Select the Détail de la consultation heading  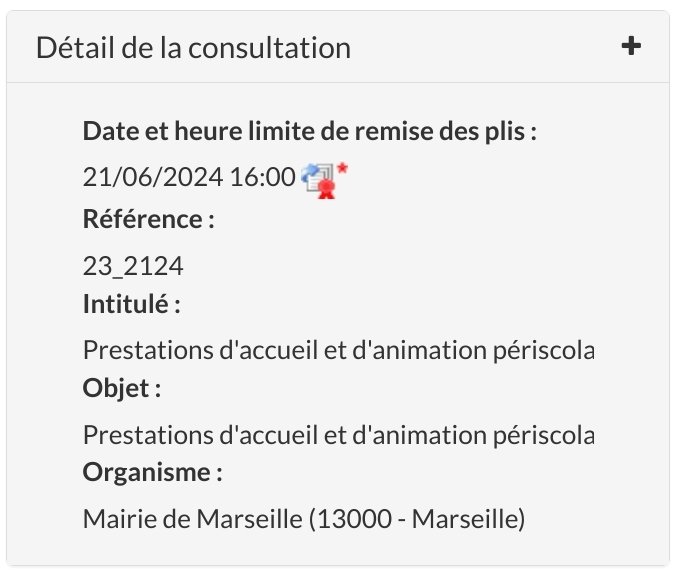[193, 47]
